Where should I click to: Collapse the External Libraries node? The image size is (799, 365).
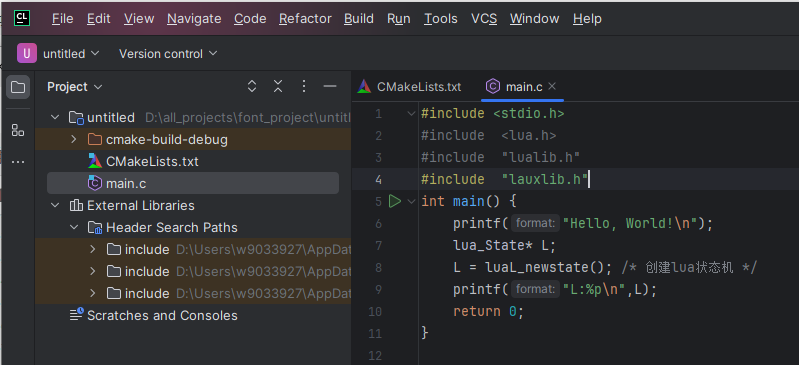[55, 206]
